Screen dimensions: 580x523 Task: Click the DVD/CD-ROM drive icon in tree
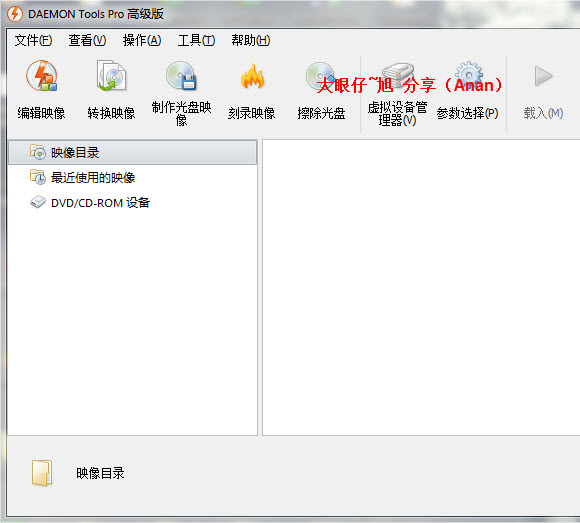38,202
